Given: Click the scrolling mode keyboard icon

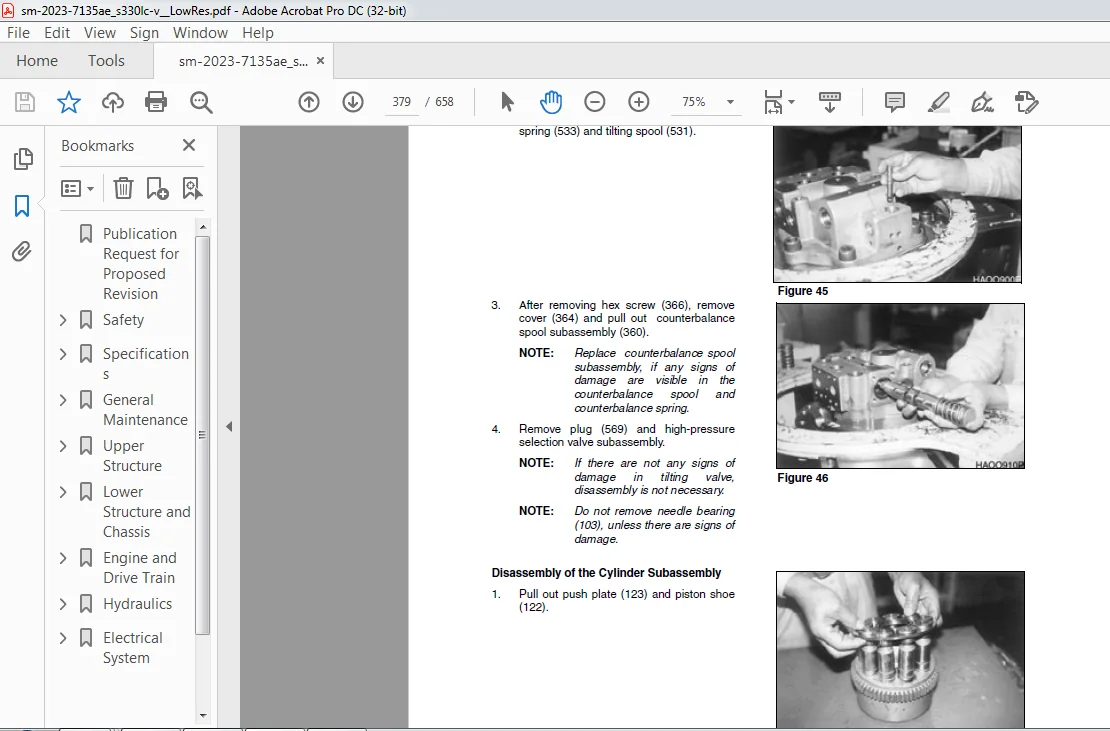Looking at the screenshot, I should [830, 102].
